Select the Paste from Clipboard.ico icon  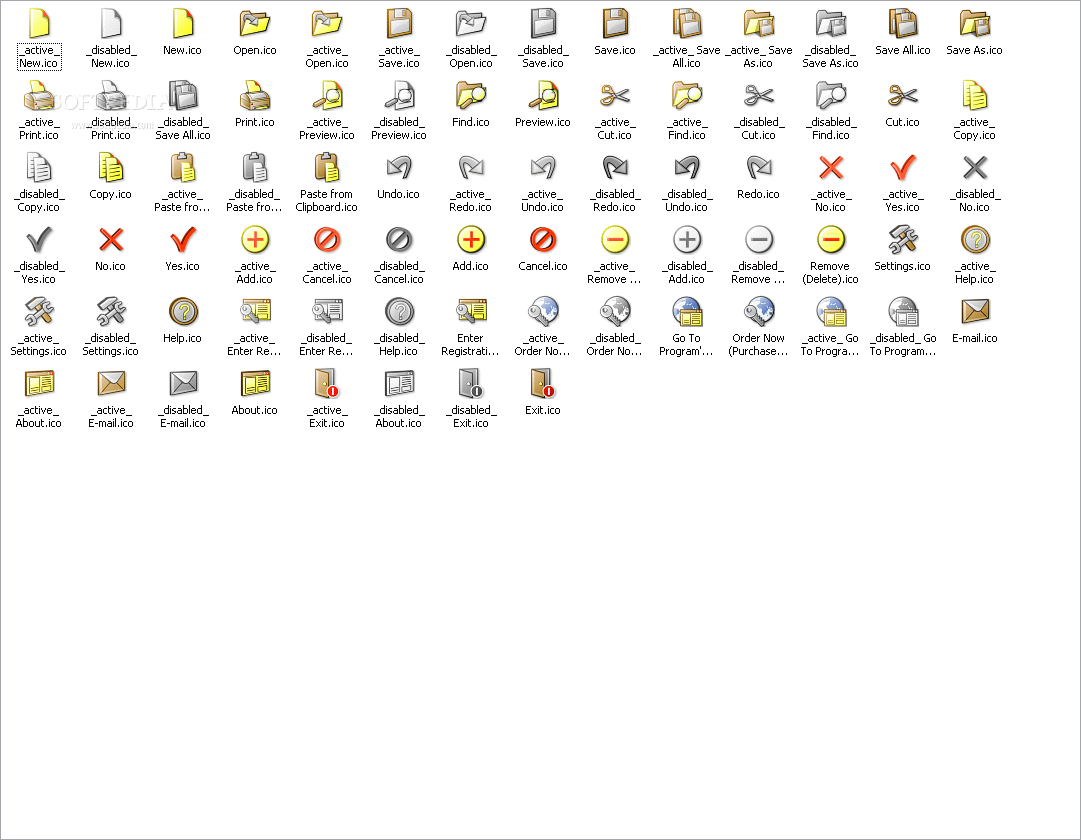pos(327,168)
